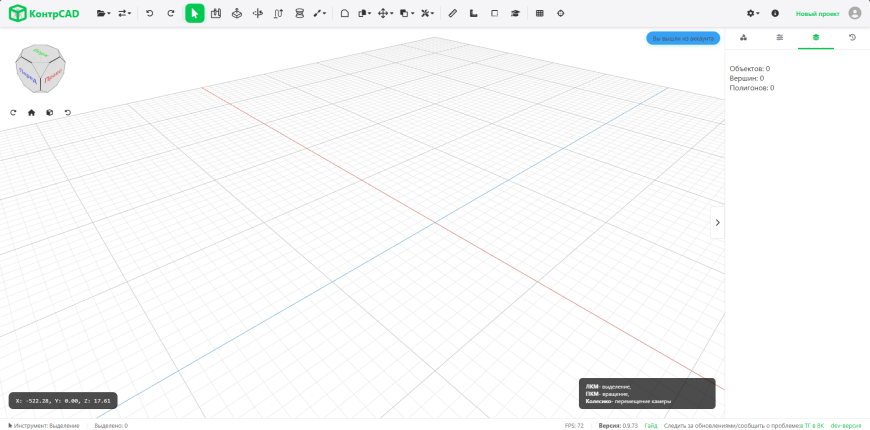Toggle perspective with the cube icon
The image size is (870, 430).
pyautogui.click(x=49, y=113)
